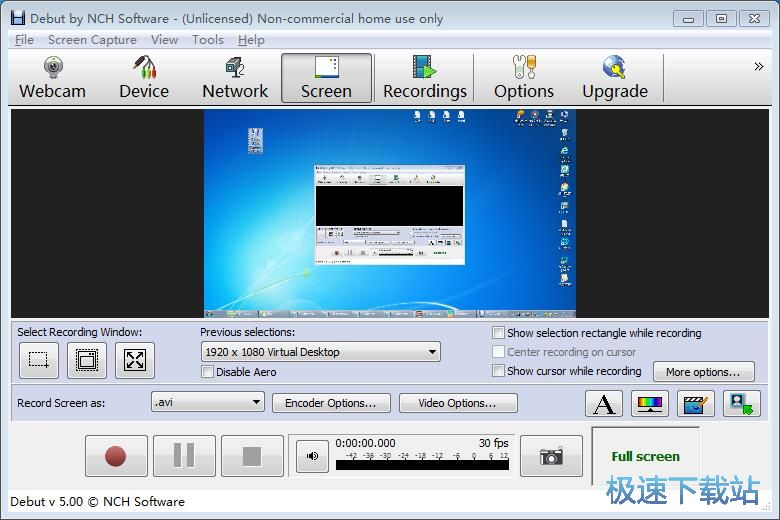
Task: Click the screen preview thumbnail
Action: tap(390, 213)
